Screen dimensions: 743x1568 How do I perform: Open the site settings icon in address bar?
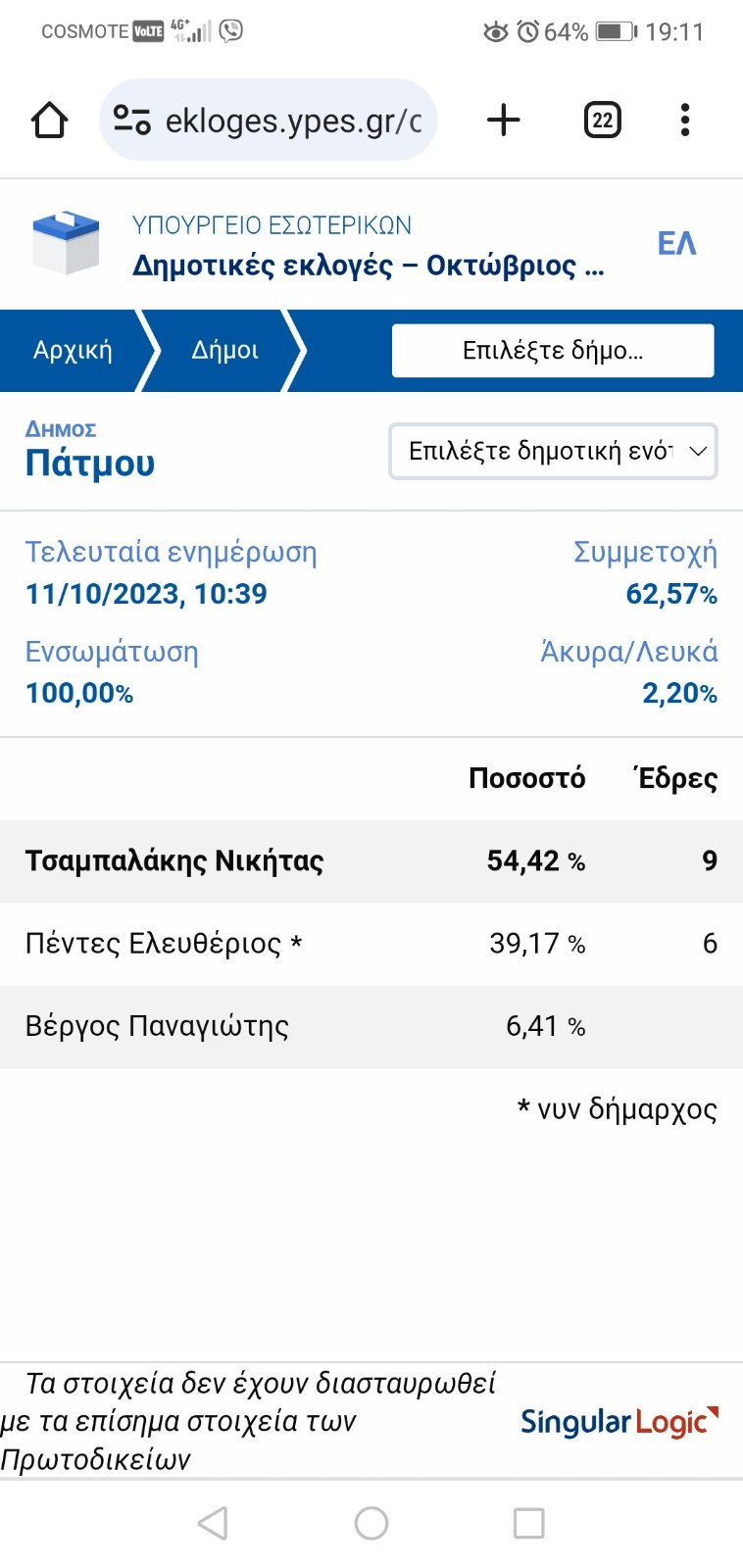point(131,121)
